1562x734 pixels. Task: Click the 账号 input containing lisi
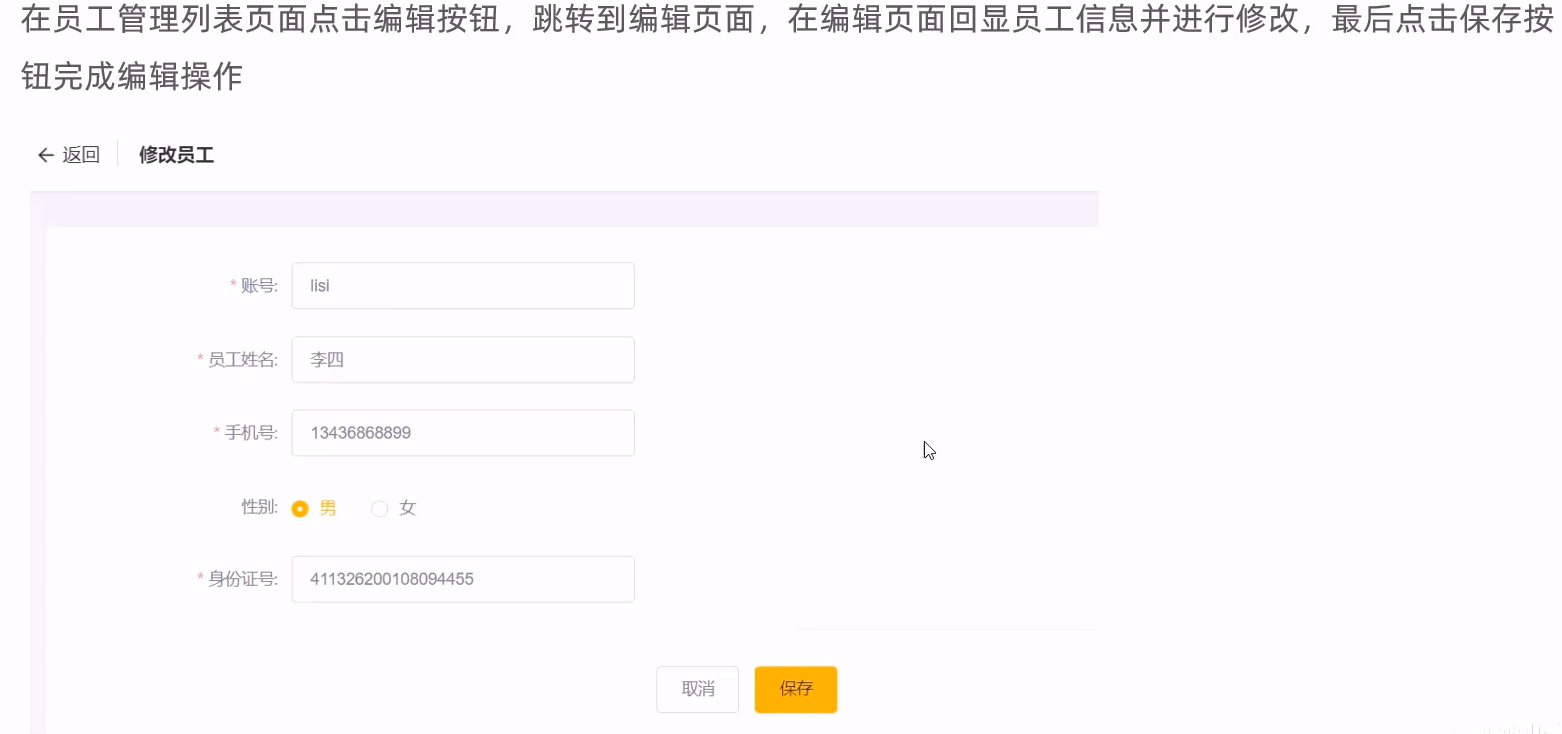462,285
